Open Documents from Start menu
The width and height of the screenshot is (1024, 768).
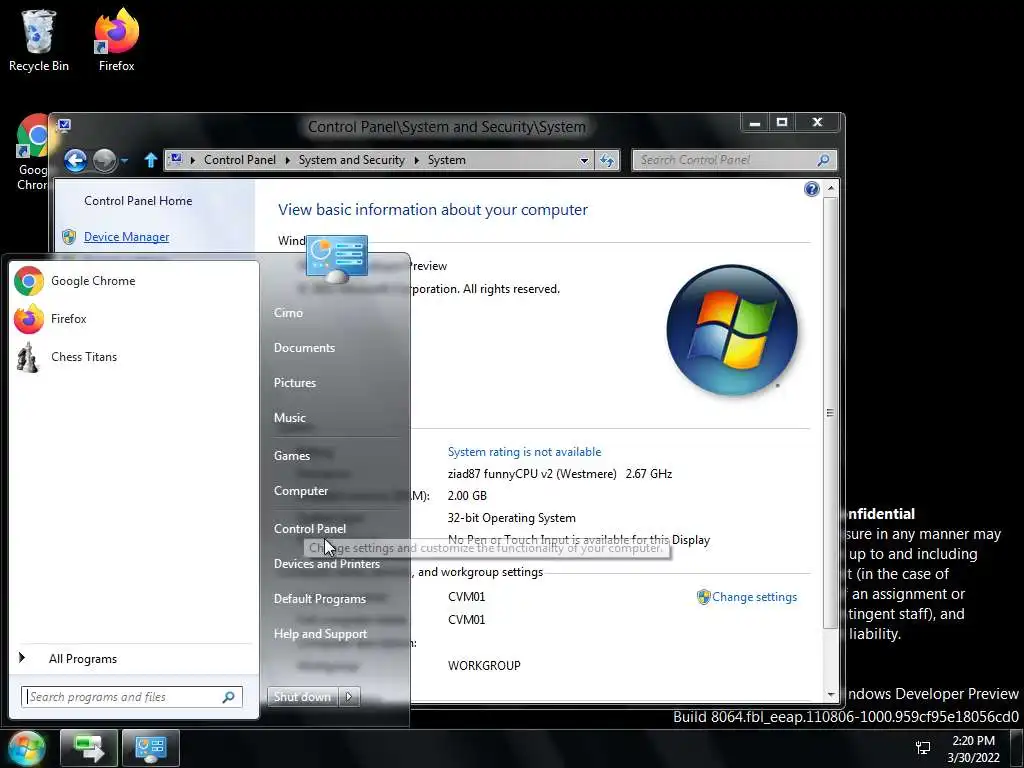(304, 348)
